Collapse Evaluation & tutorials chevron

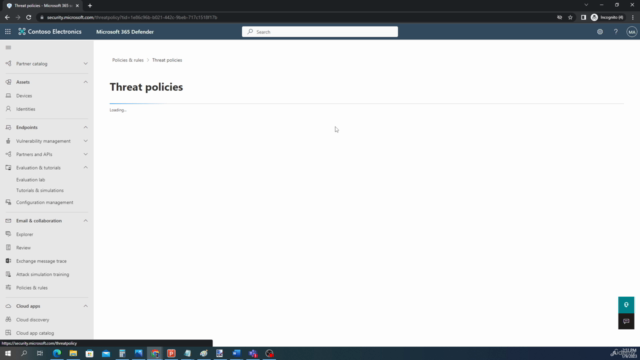(85, 167)
